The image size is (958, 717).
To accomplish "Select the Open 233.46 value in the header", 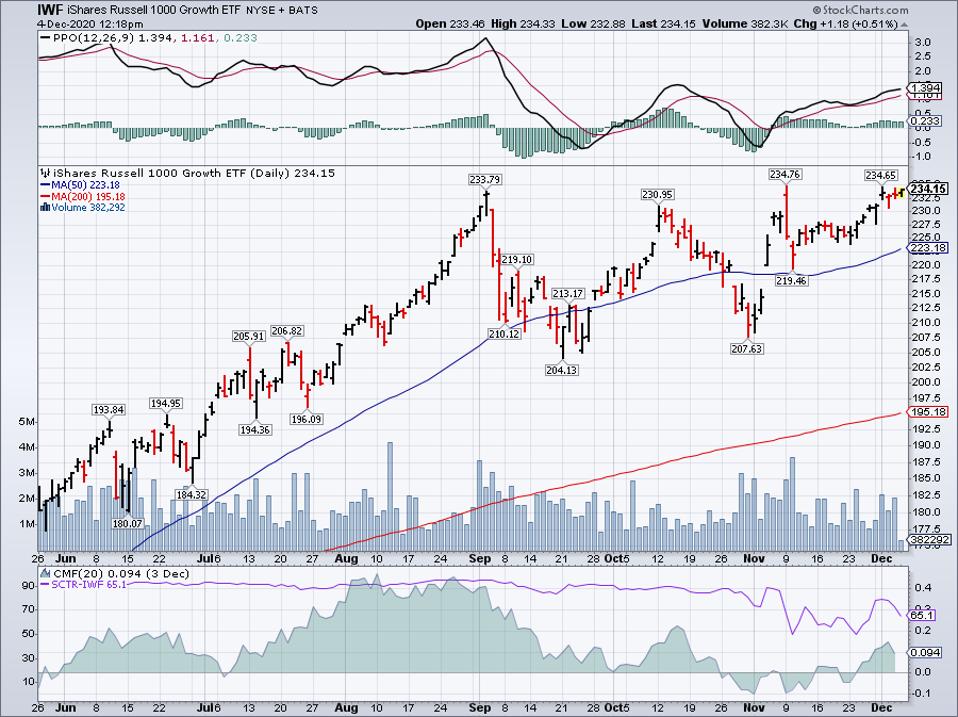I will (449, 24).
